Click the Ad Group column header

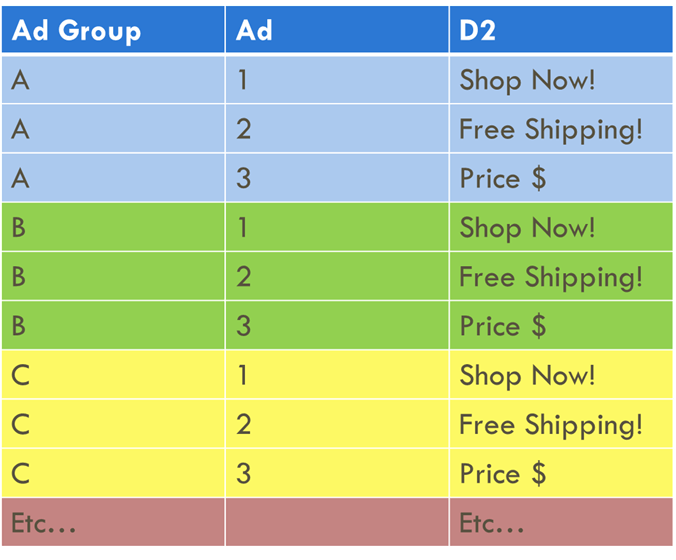pyautogui.click(x=76, y=30)
